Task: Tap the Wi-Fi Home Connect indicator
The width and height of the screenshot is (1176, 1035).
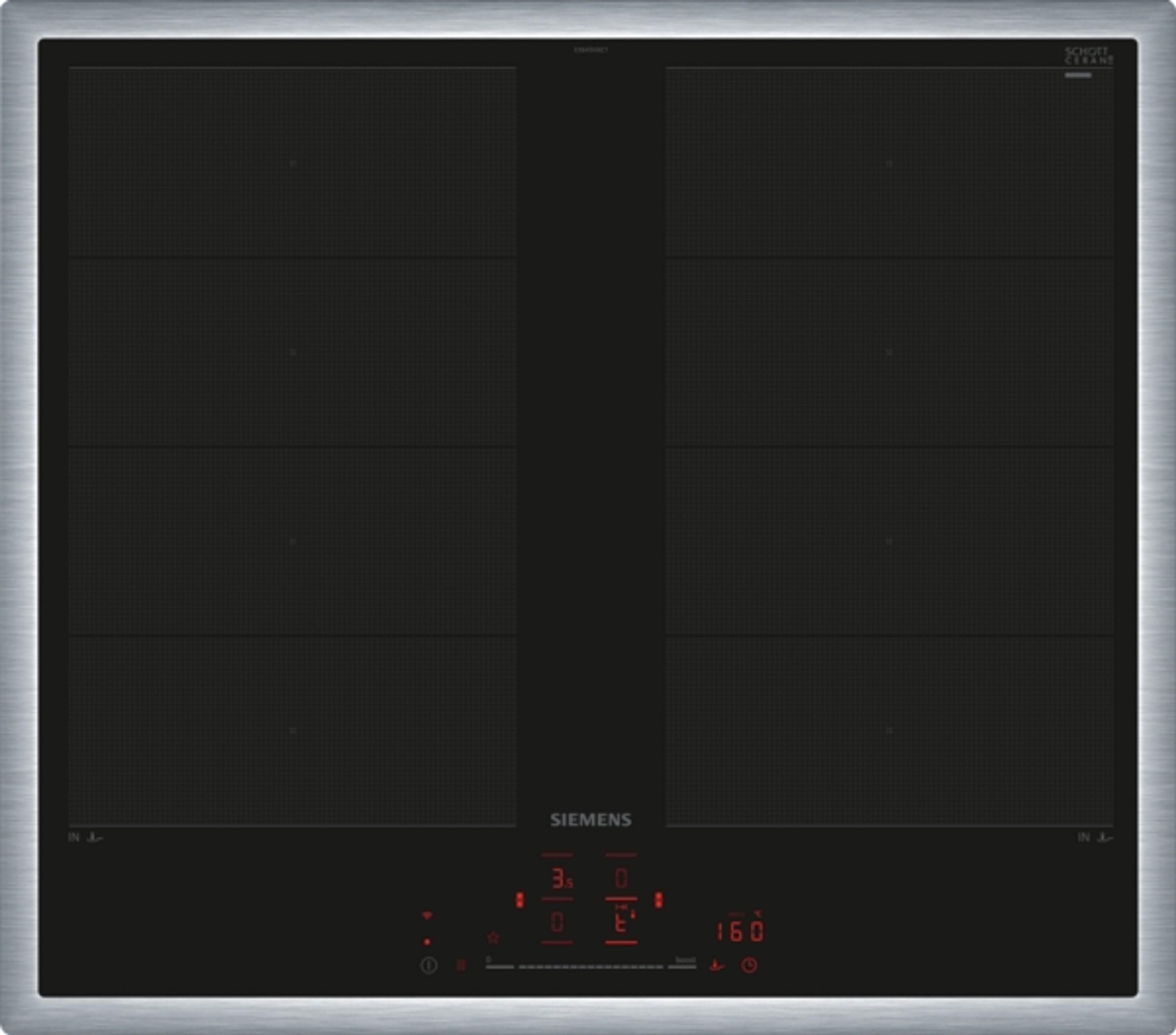Action: 426,915
